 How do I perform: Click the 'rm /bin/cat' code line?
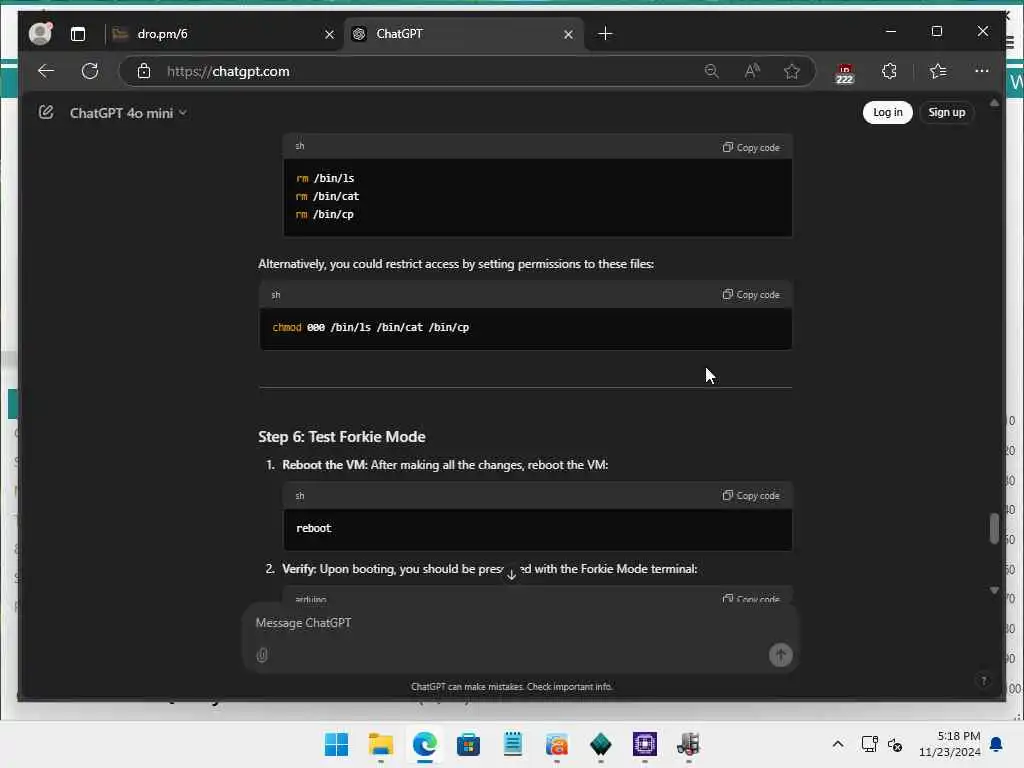click(x=327, y=196)
